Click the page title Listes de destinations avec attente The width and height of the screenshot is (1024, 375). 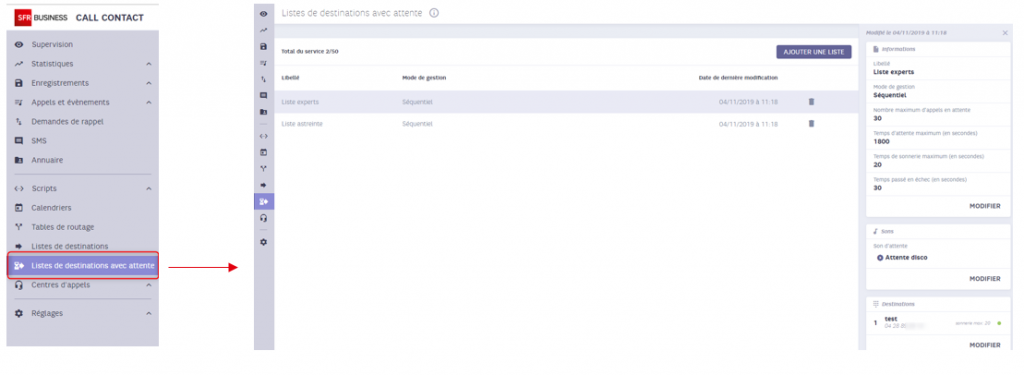click(352, 12)
